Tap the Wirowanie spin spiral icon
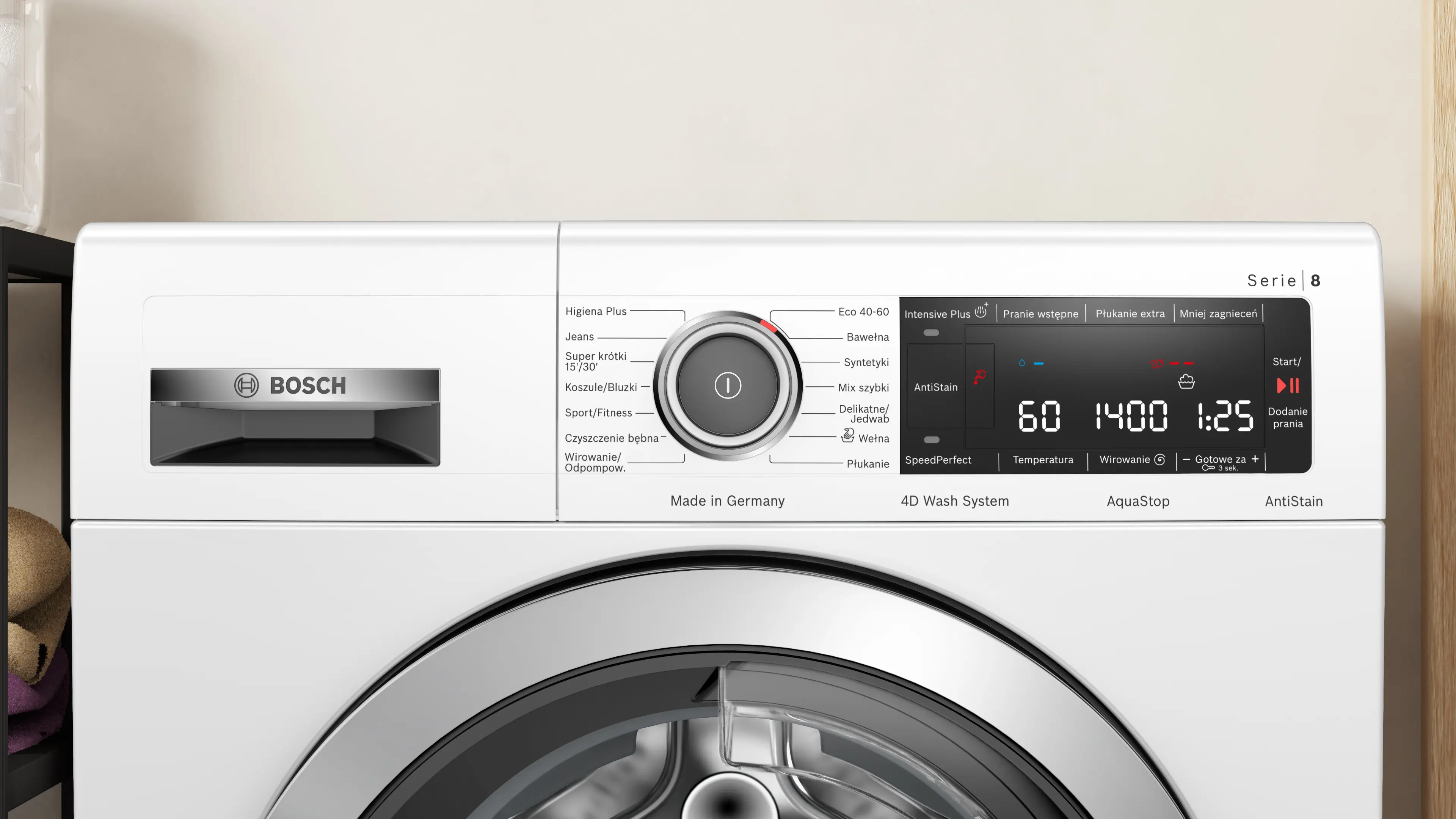The width and height of the screenshot is (1456, 819). pos(1160,460)
